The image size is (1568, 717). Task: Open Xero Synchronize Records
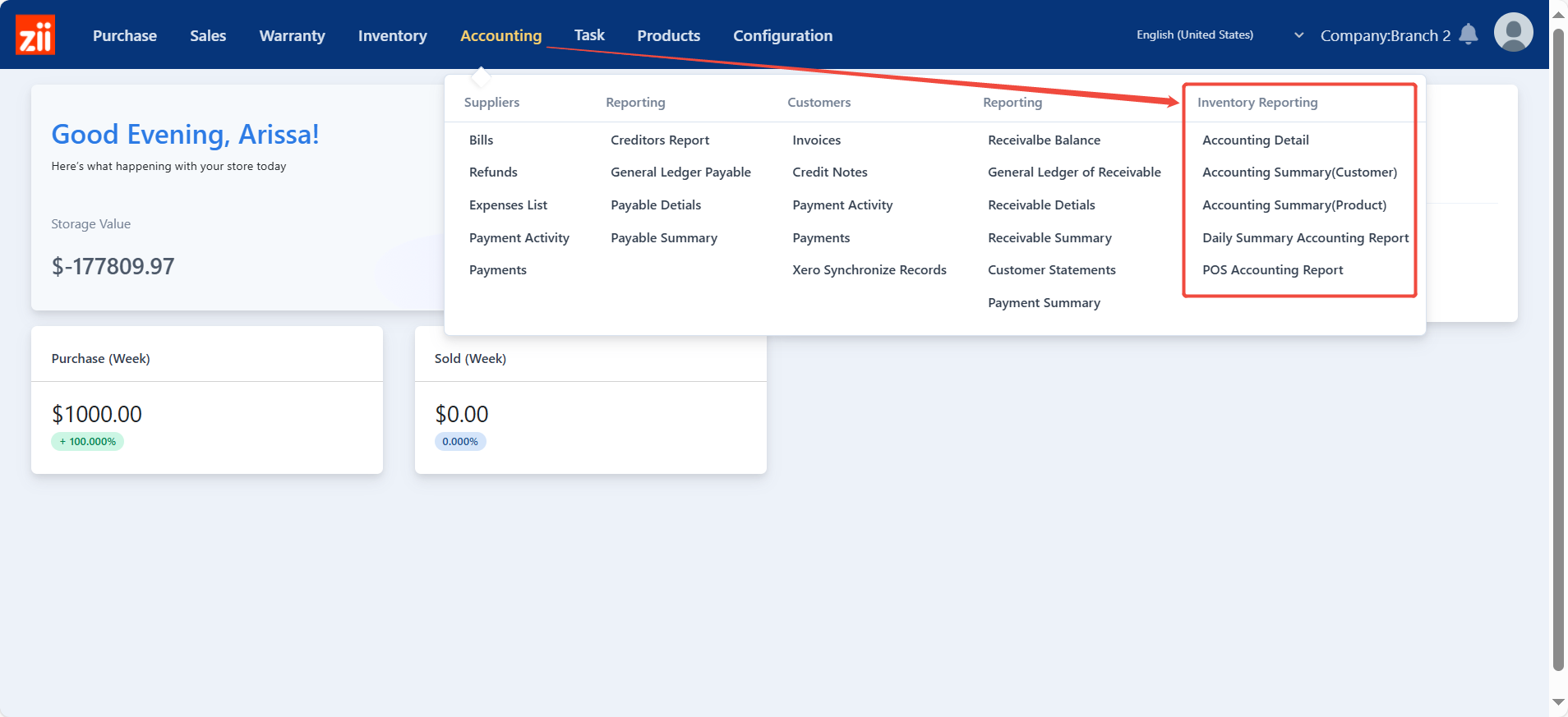pos(869,269)
